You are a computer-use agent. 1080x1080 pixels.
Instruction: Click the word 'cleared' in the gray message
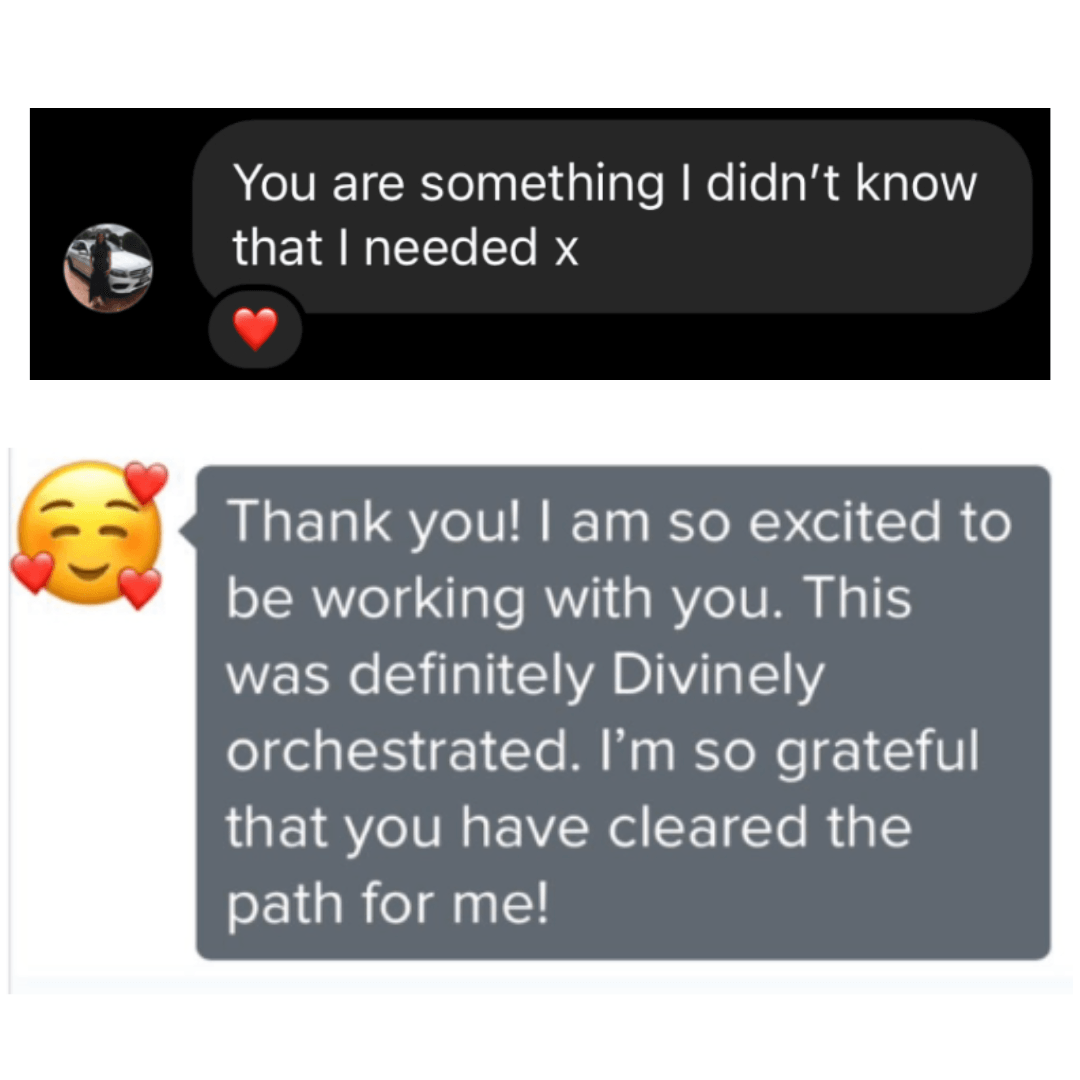point(707,827)
